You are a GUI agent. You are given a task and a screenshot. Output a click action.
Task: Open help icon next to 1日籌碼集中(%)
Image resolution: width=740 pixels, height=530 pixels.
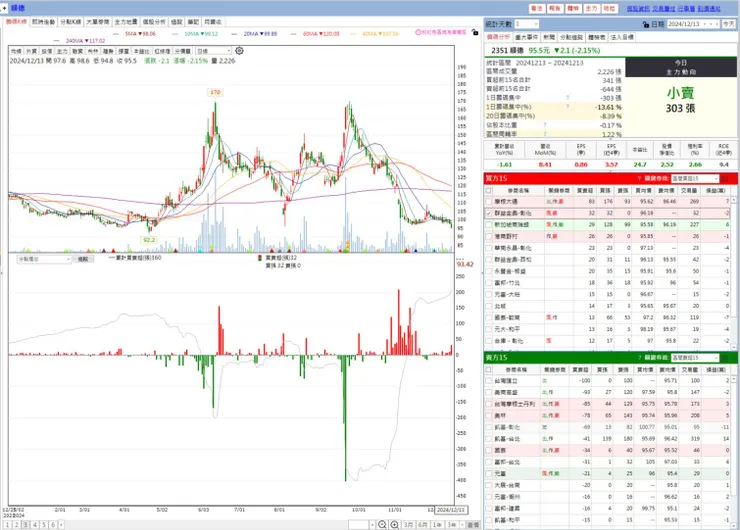pos(568,107)
